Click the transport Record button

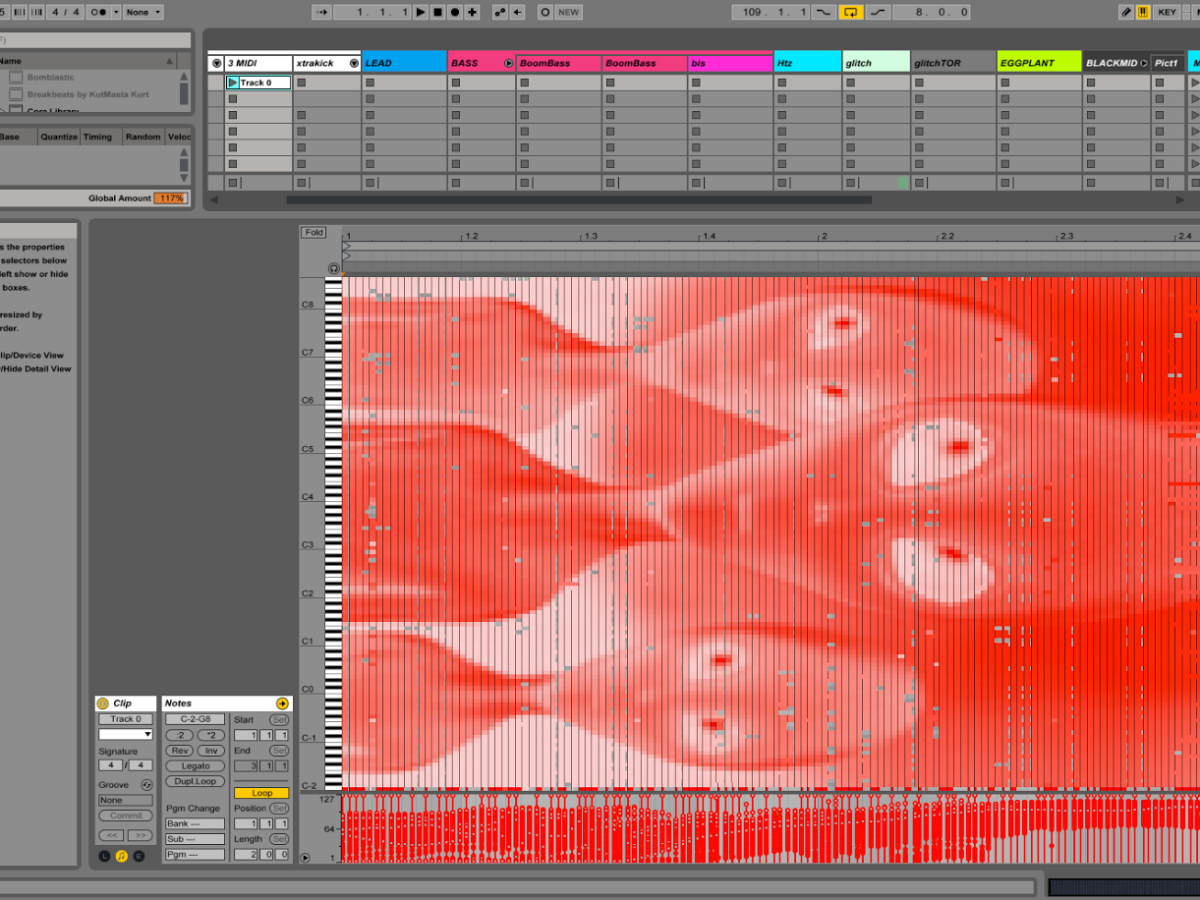click(454, 12)
